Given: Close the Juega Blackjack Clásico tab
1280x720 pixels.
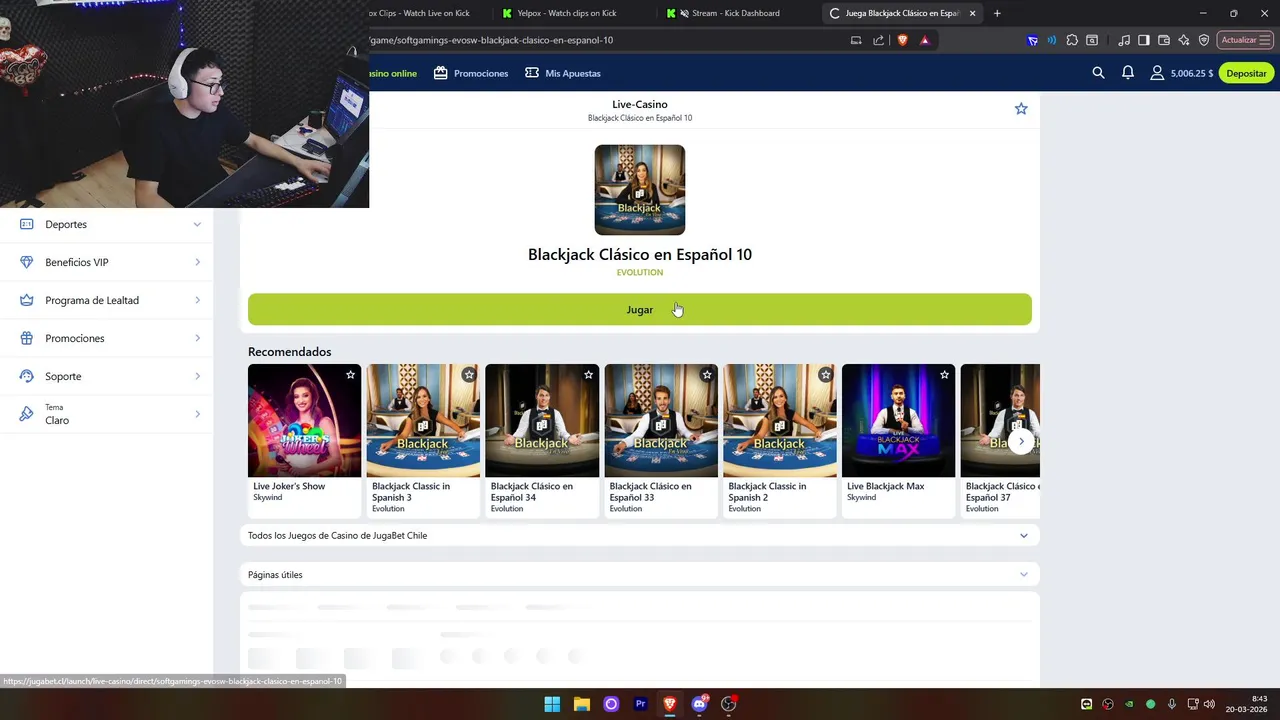Looking at the screenshot, I should [x=972, y=13].
